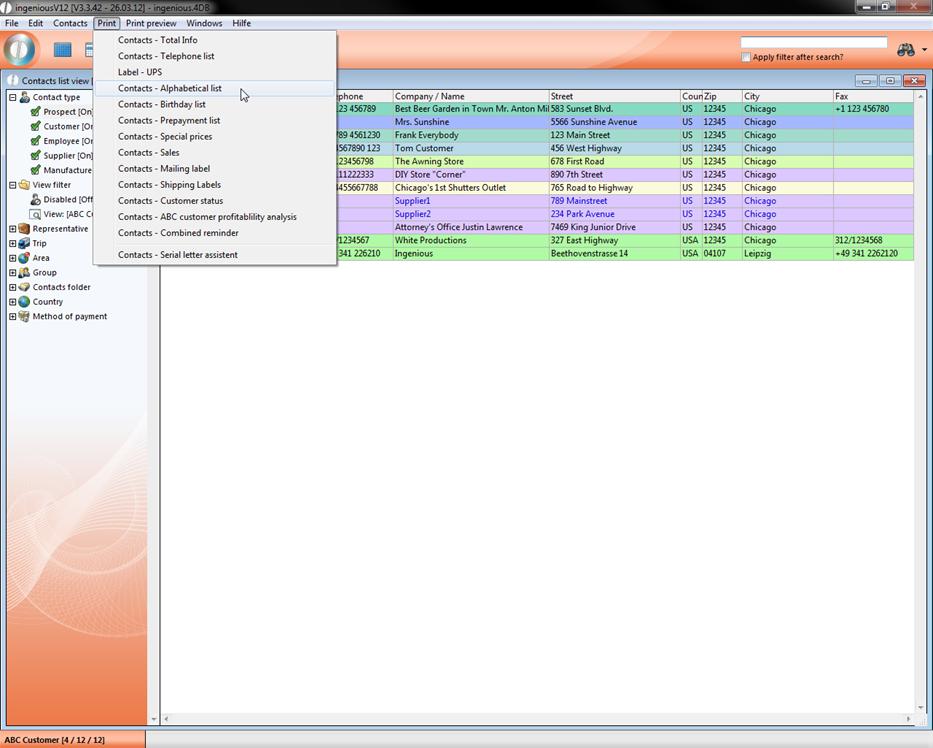Image resolution: width=933 pixels, height=748 pixels.
Task: Open the dropdown arrow beside the binoculars
Action: 925,51
